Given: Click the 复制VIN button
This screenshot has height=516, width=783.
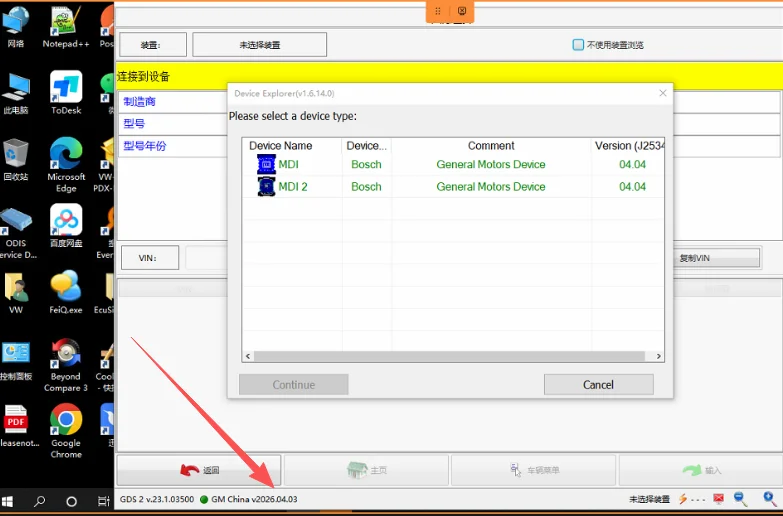Looking at the screenshot, I should (717, 258).
